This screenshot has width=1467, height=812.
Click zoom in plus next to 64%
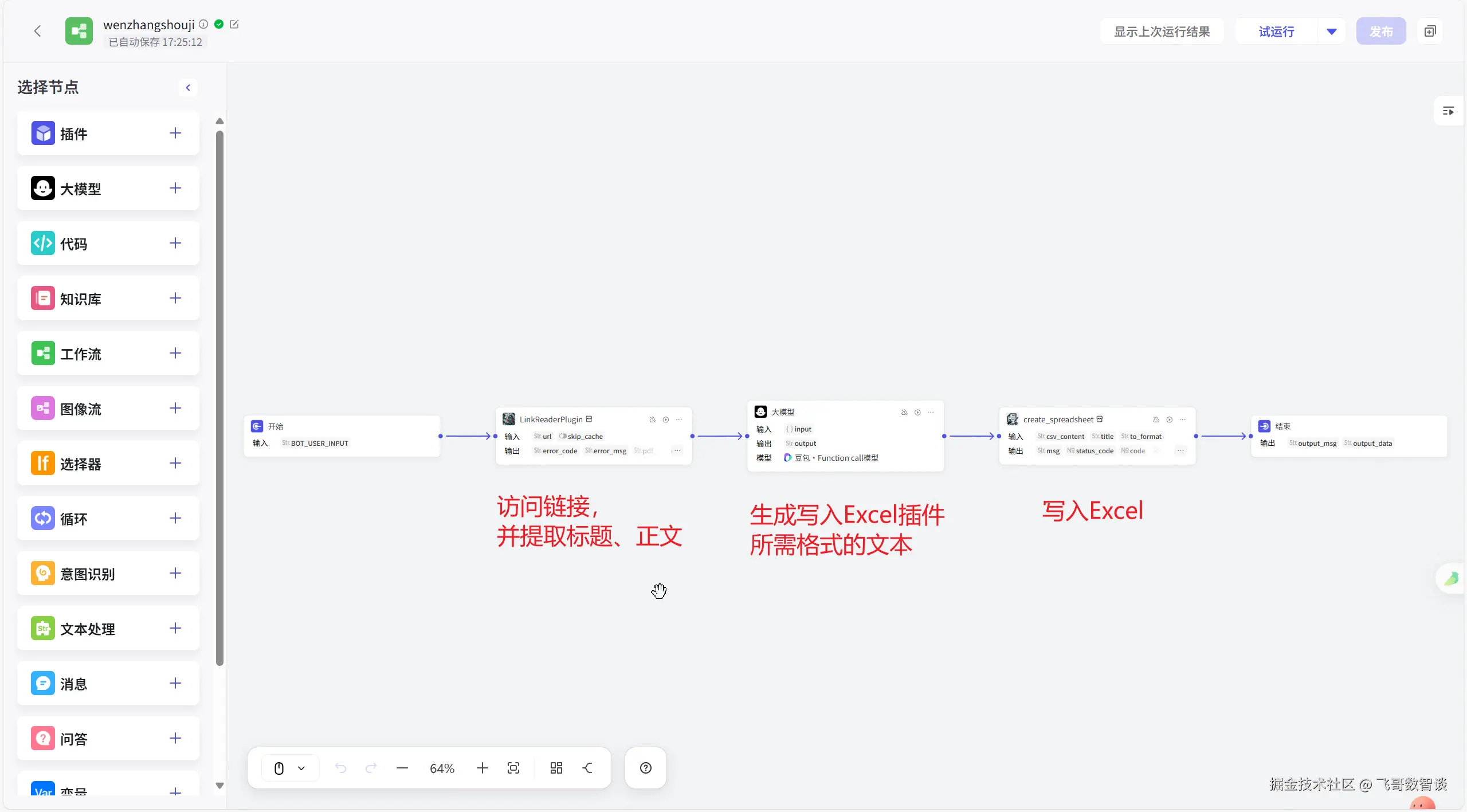click(482, 768)
